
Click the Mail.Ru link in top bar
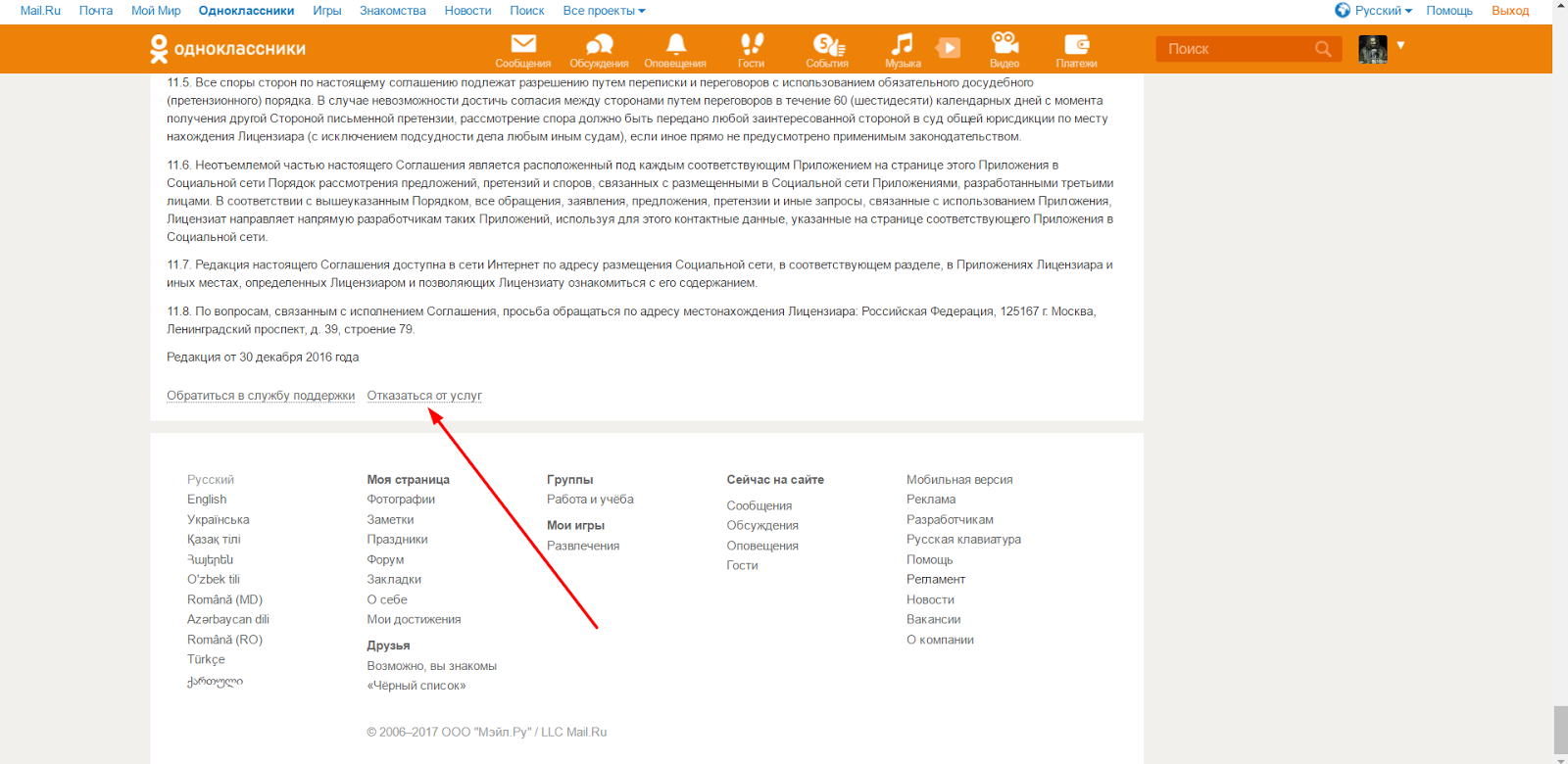point(40,11)
